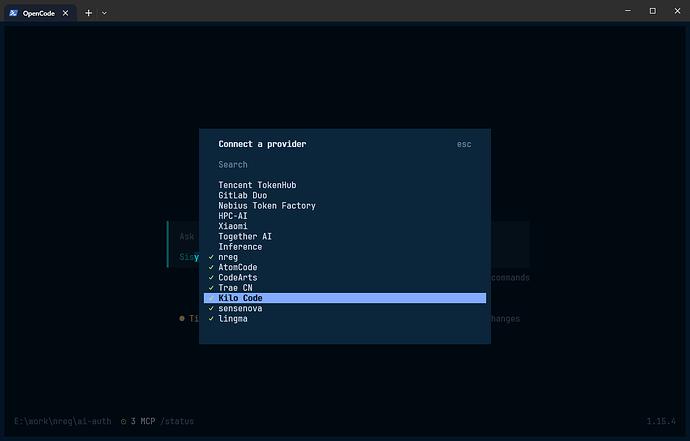
Task: Pick the HPC-AI provider entry
Action: [x=345, y=216]
